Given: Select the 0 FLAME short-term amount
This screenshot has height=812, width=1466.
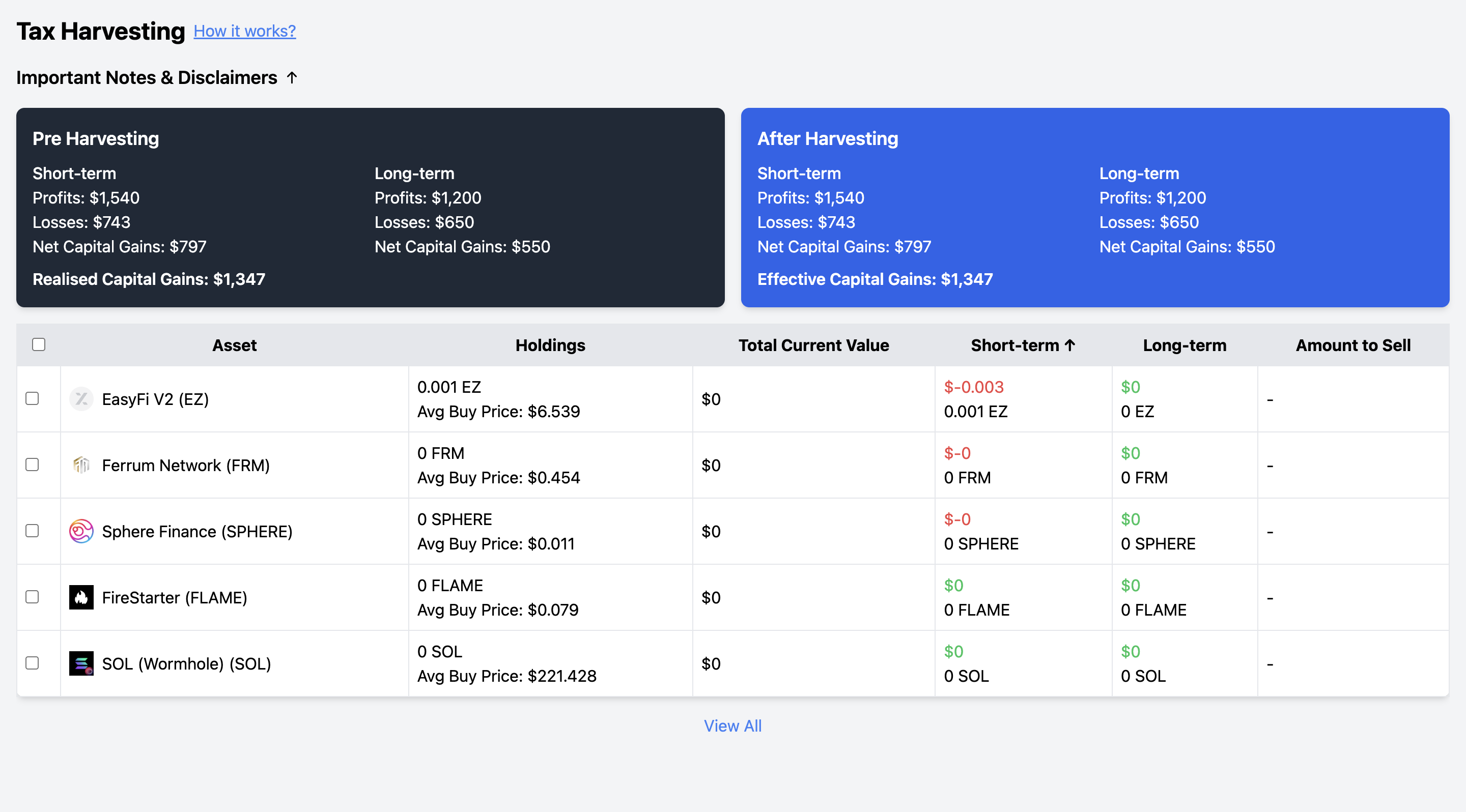Looking at the screenshot, I should point(977,610).
